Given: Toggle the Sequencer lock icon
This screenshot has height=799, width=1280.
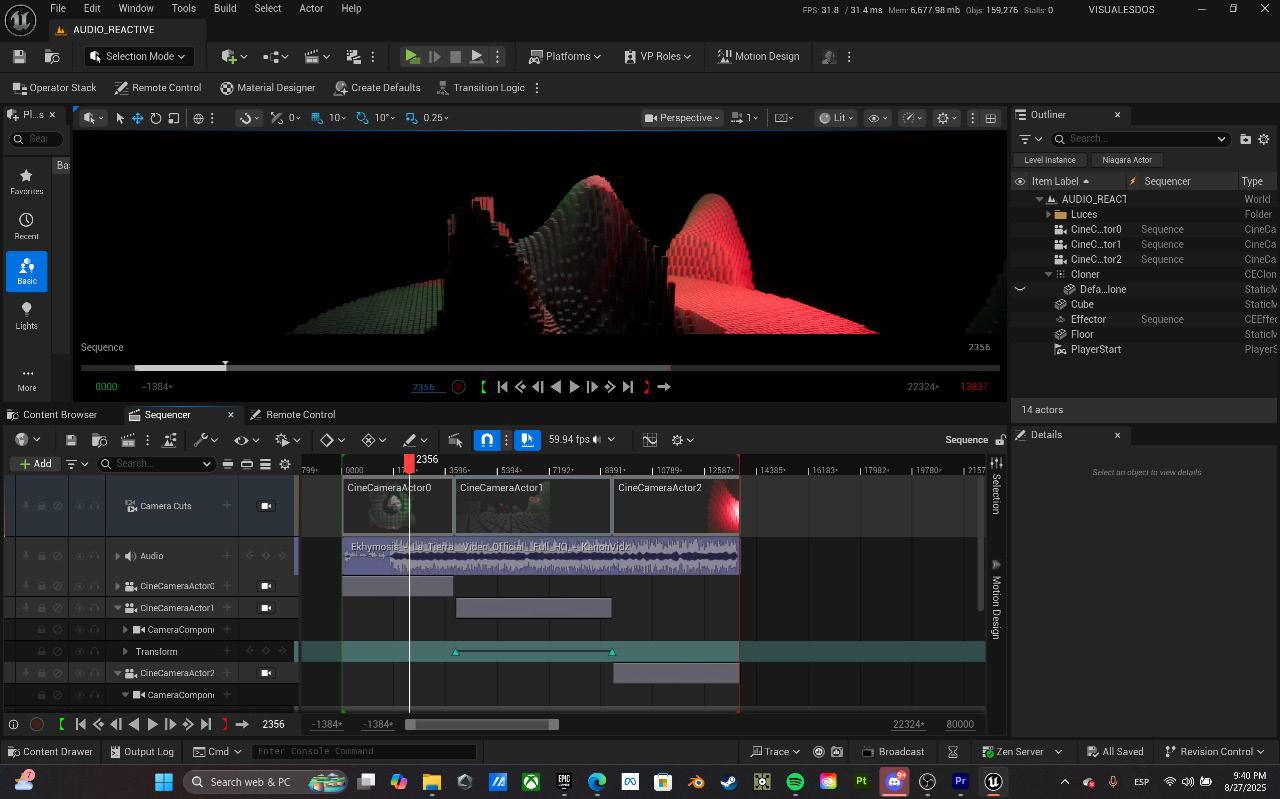Looking at the screenshot, I should pyautogui.click(x=1000, y=440).
